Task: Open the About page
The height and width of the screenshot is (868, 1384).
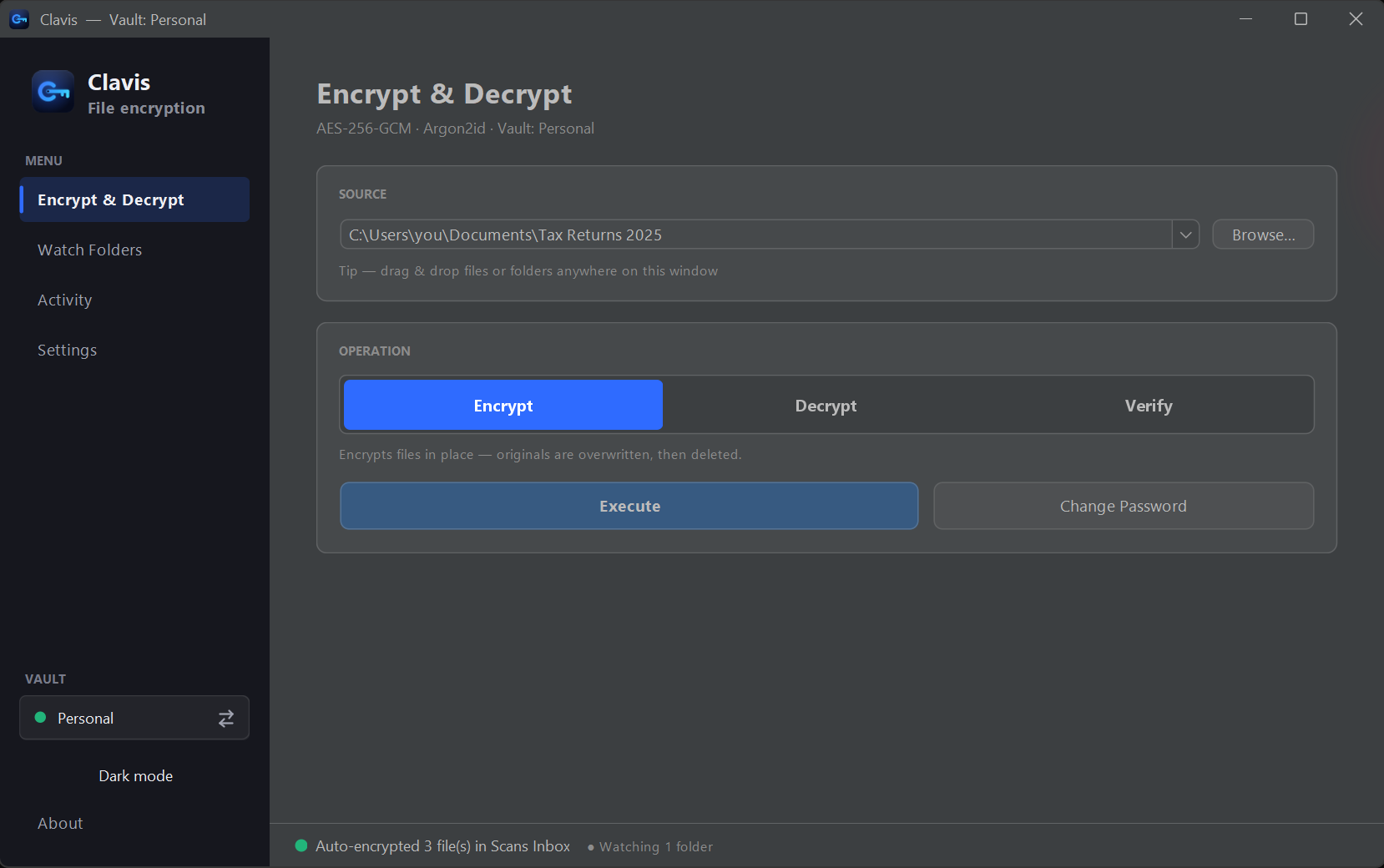Action: tap(134, 823)
